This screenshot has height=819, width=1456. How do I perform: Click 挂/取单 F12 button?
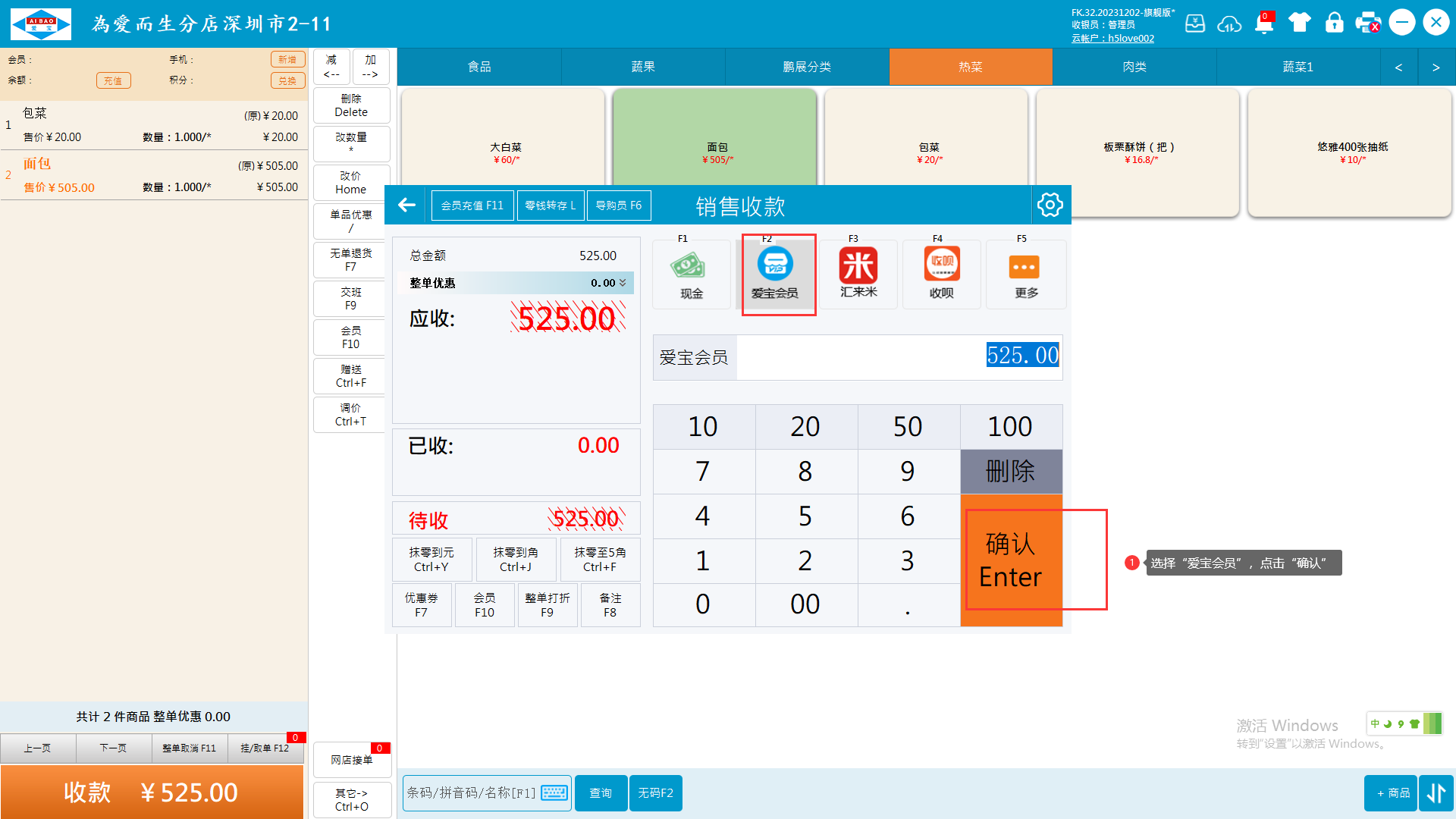(x=265, y=748)
